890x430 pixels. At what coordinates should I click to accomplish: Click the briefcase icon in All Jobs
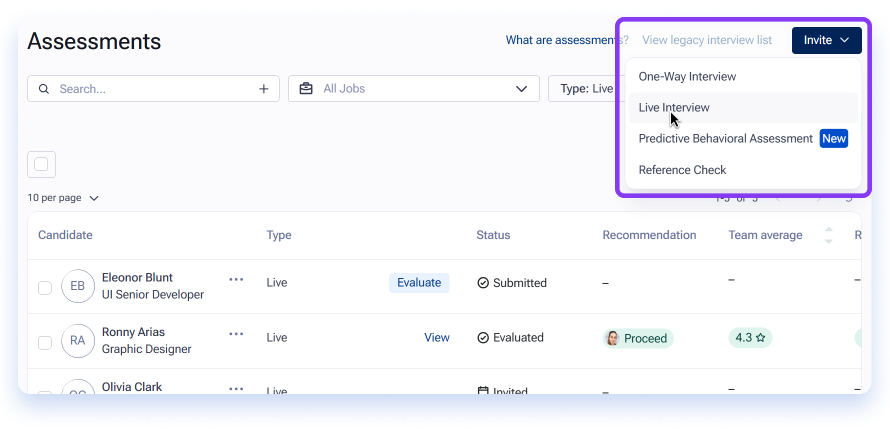pos(306,89)
